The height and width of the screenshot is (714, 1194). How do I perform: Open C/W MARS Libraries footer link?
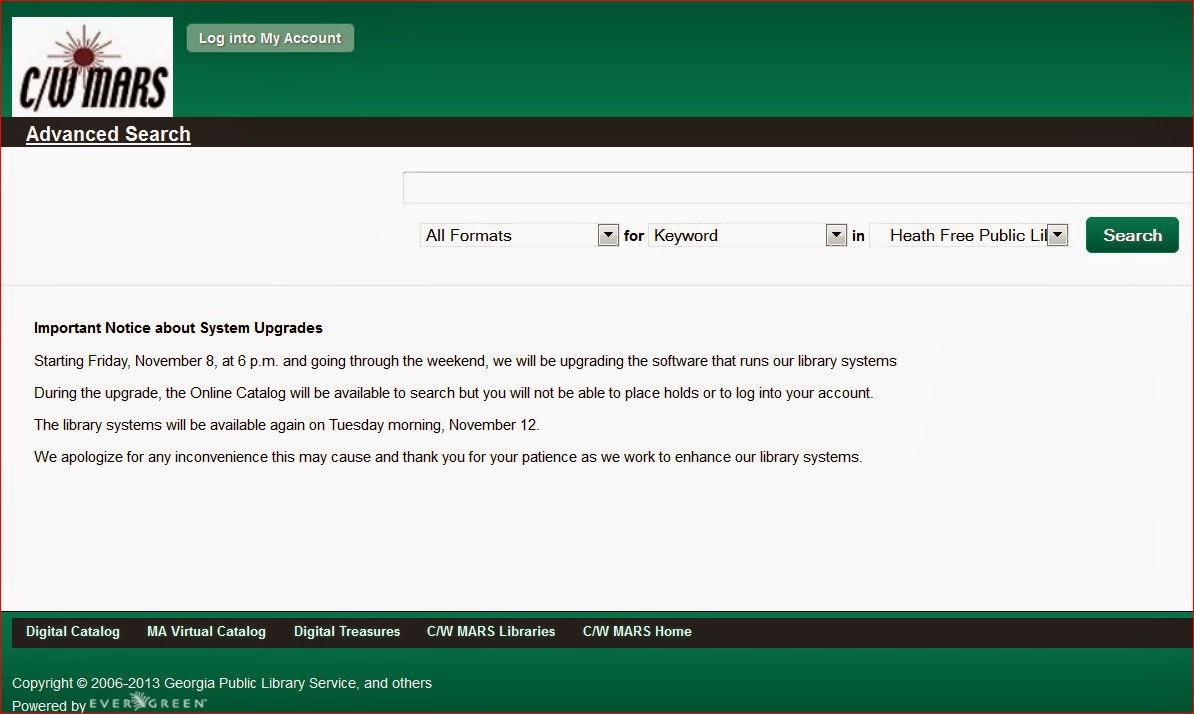pyautogui.click(x=491, y=631)
